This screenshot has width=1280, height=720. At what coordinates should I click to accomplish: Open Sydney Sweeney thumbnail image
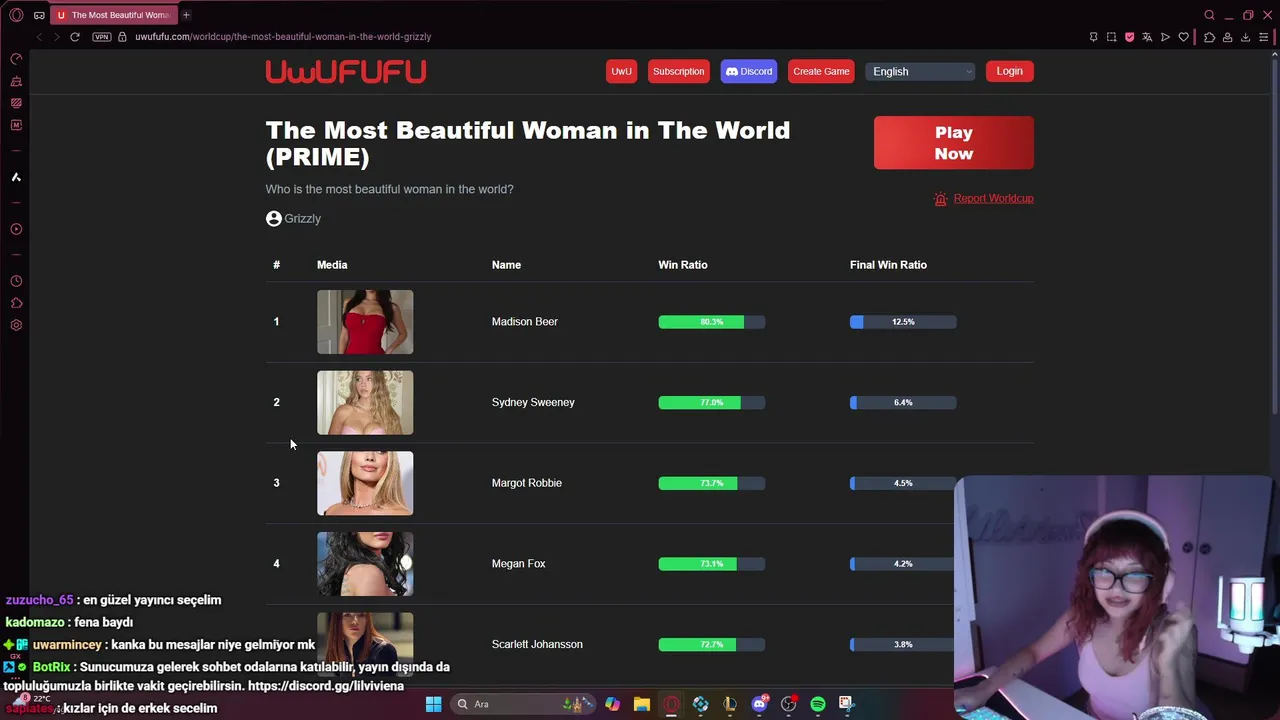[365, 403]
